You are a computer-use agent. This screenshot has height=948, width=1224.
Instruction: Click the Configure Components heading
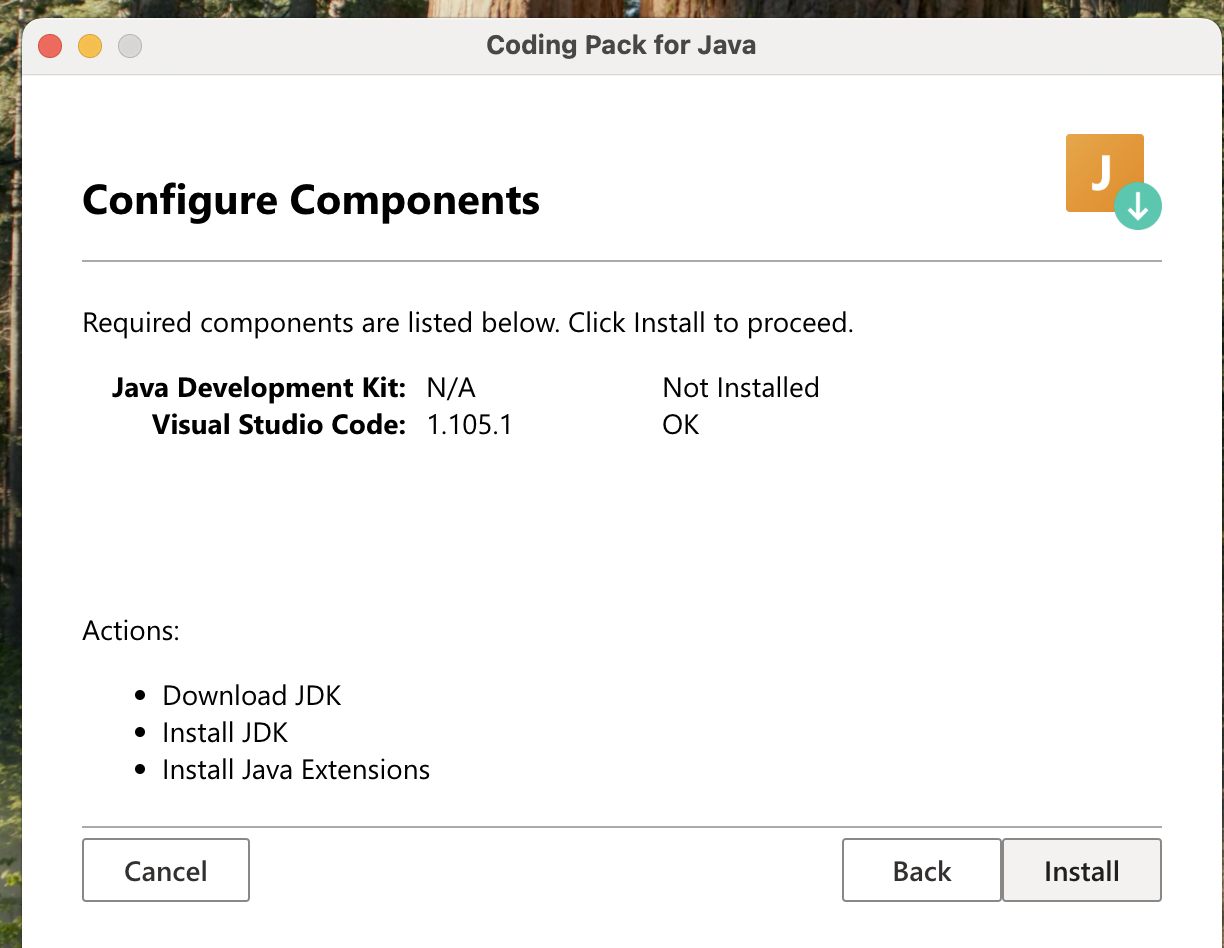(310, 200)
